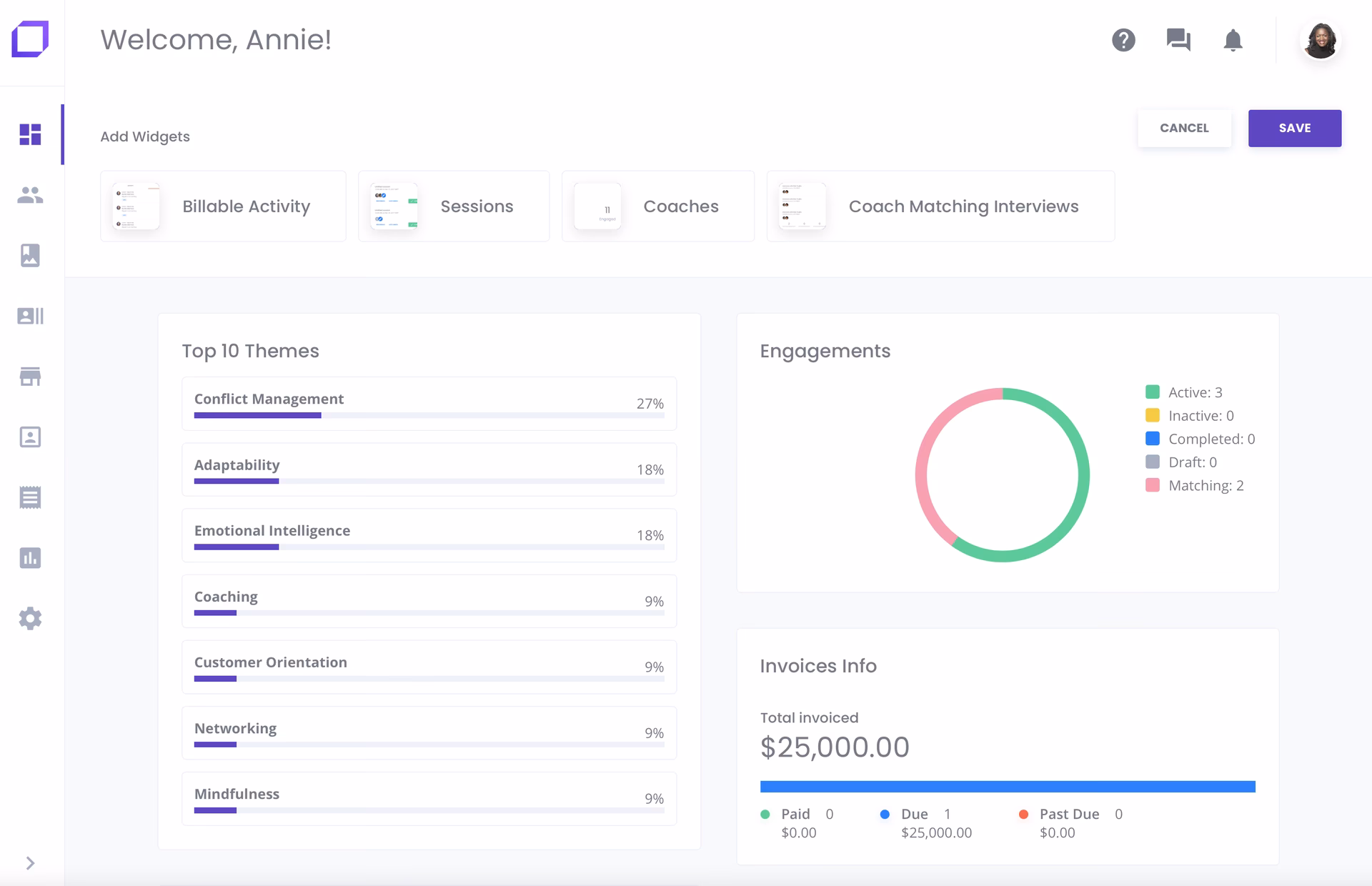
Task: Toggle the Matching legend color swatch
Action: 1152,485
